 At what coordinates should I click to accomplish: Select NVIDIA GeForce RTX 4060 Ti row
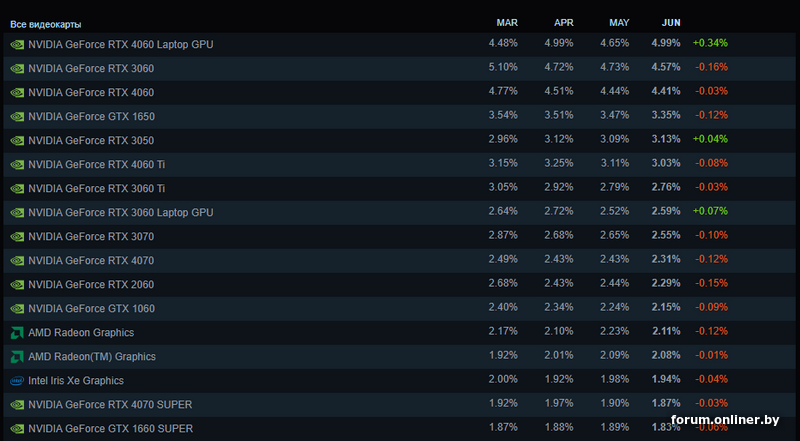tap(97, 165)
